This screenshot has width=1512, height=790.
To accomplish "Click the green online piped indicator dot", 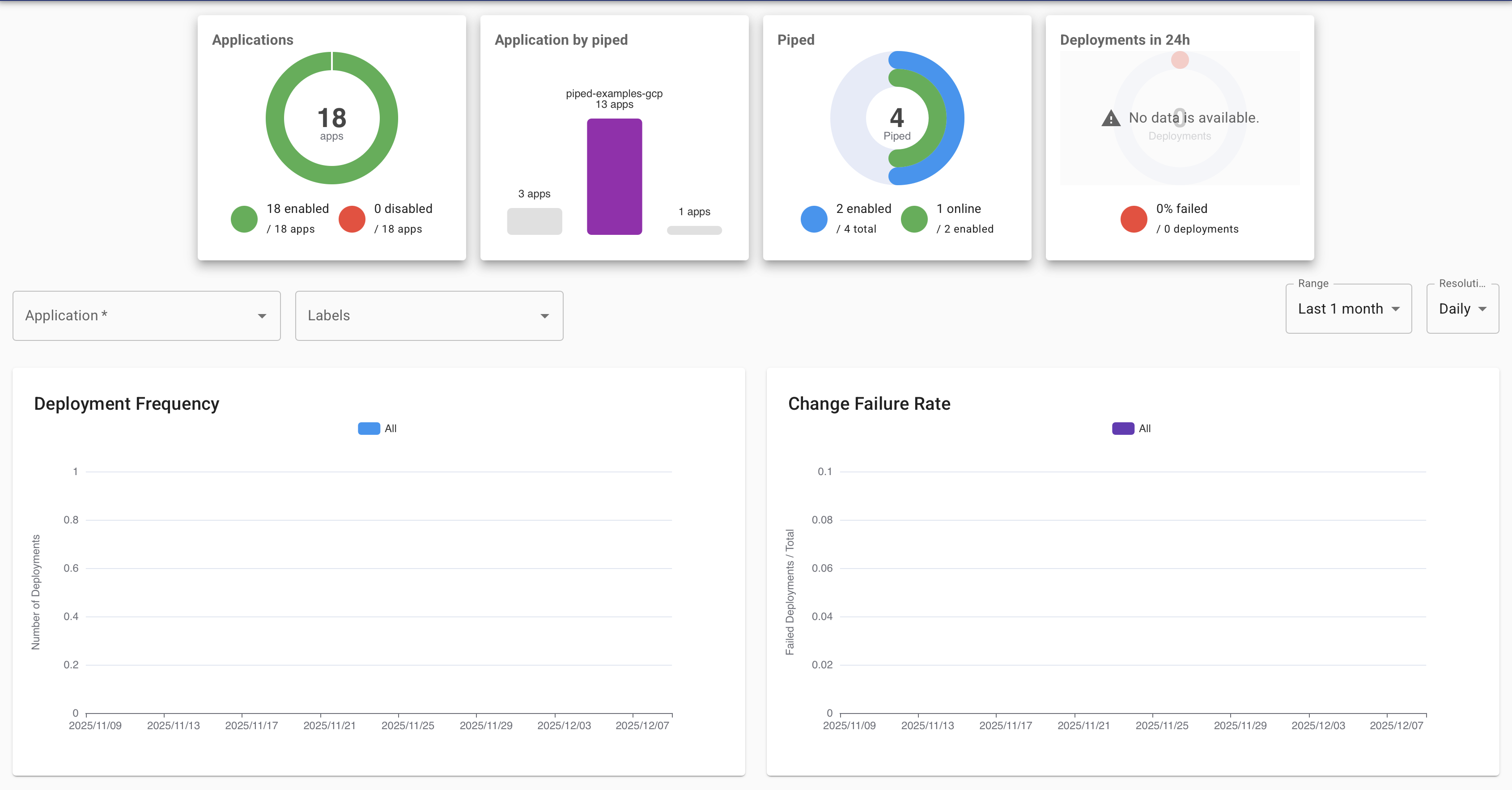I will coord(913,219).
